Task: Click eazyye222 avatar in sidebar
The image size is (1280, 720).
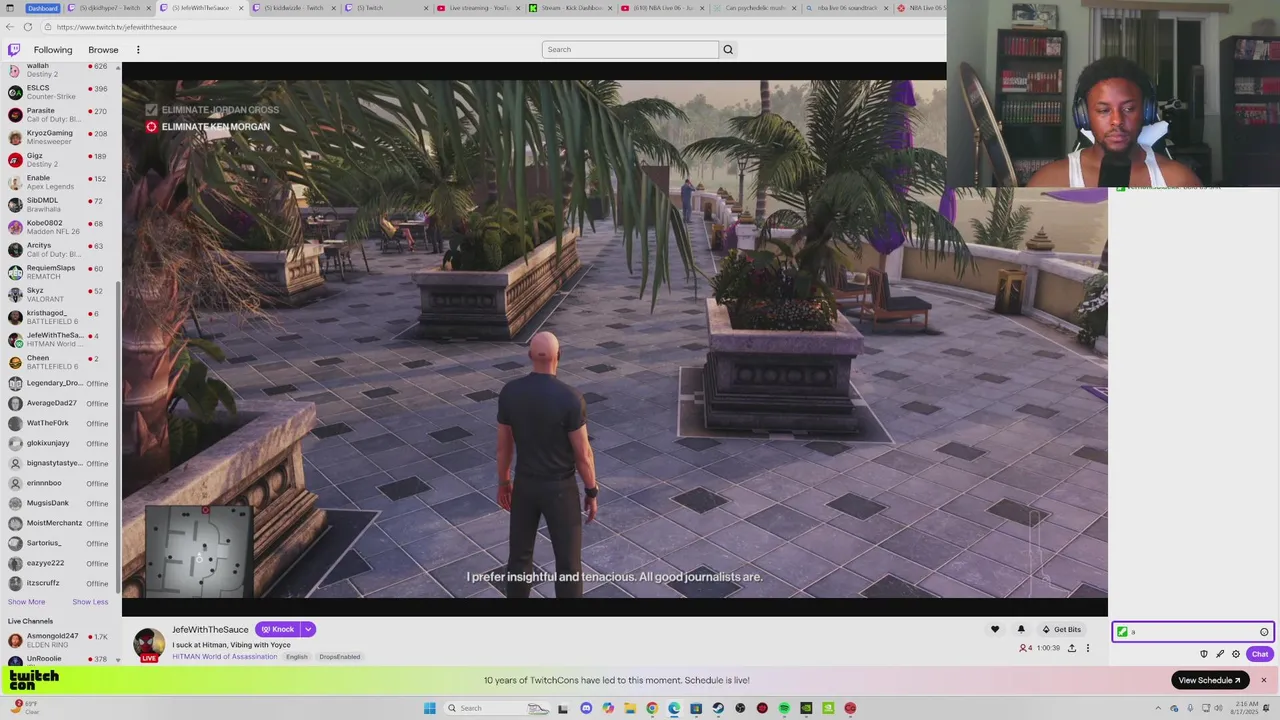Action: [x=15, y=563]
